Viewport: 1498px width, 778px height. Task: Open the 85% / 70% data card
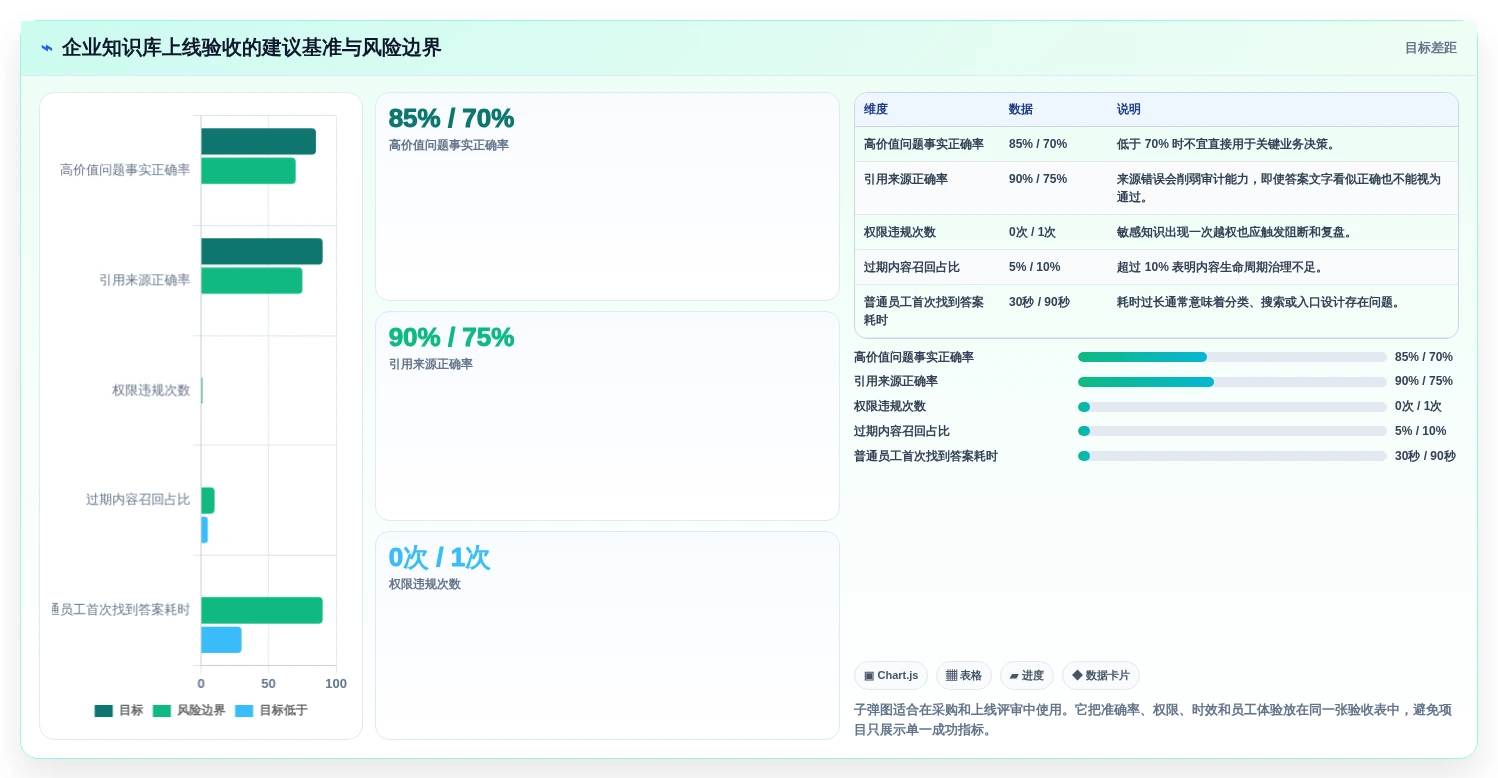point(607,197)
